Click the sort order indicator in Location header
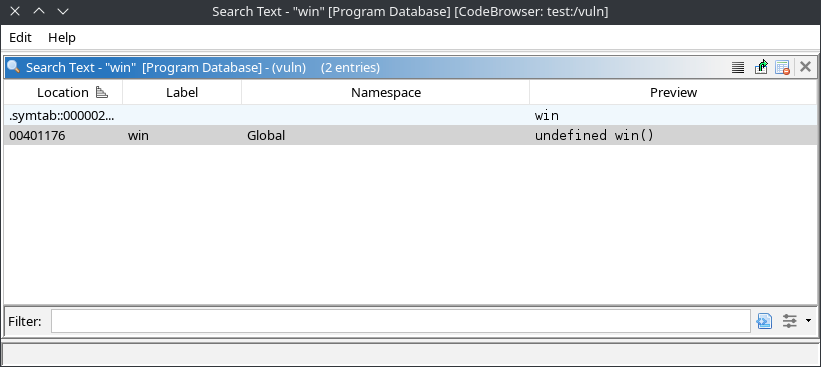The image size is (821, 367). tap(102, 93)
